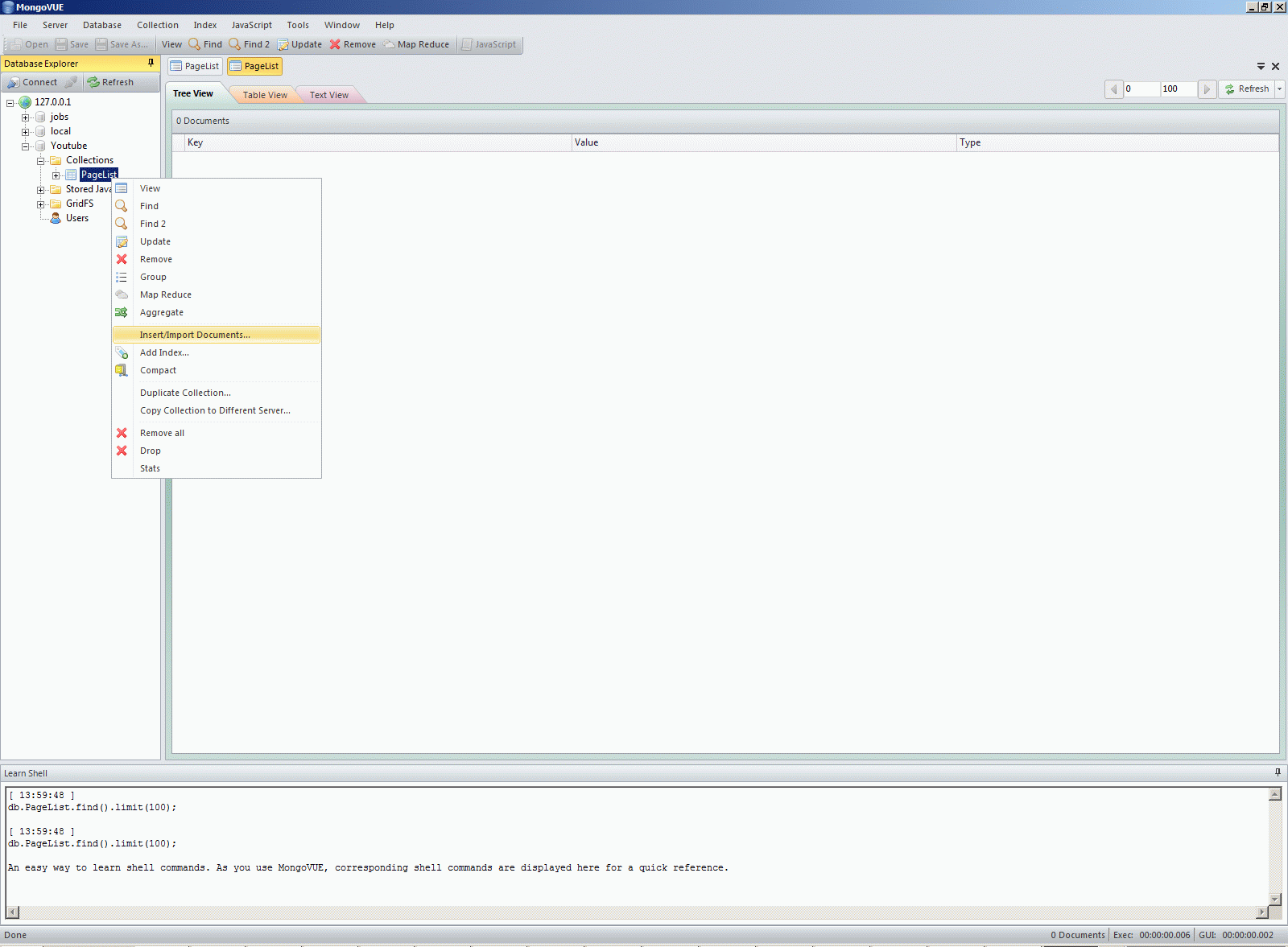
Task: Switch to the Table View tab
Action: tap(265, 95)
